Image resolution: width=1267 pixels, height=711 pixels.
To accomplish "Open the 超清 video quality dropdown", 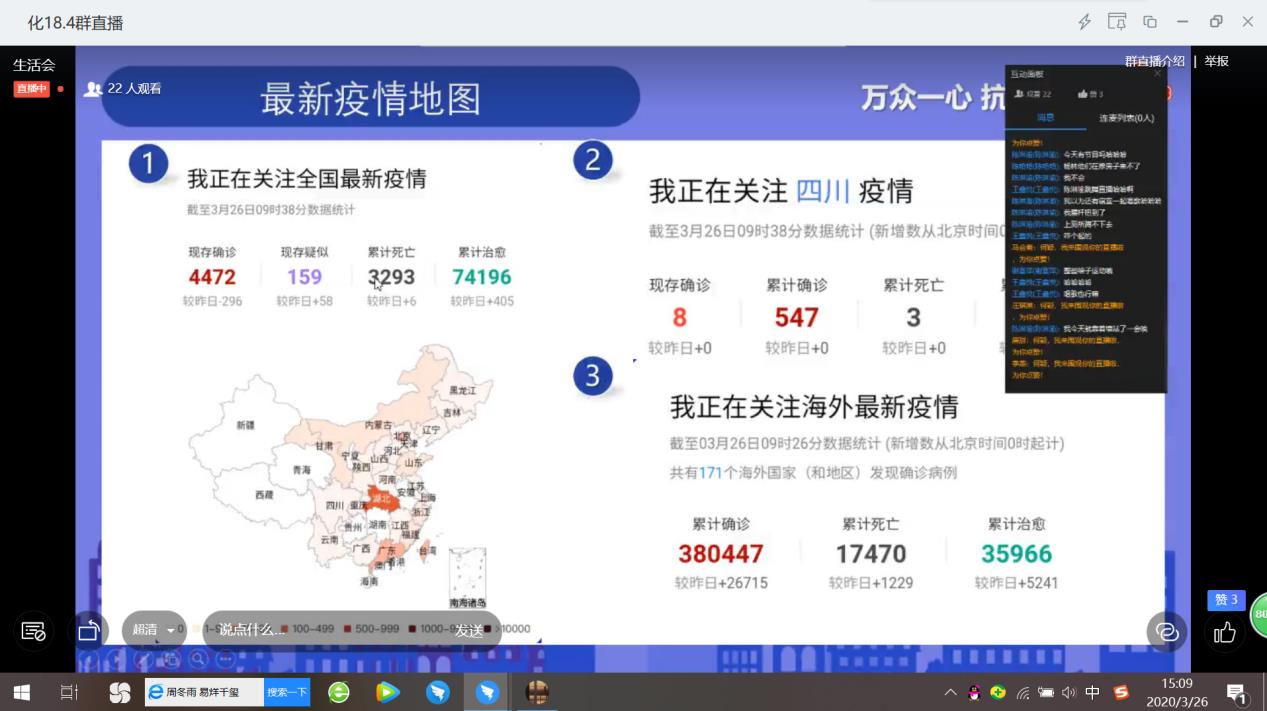I will (x=155, y=630).
